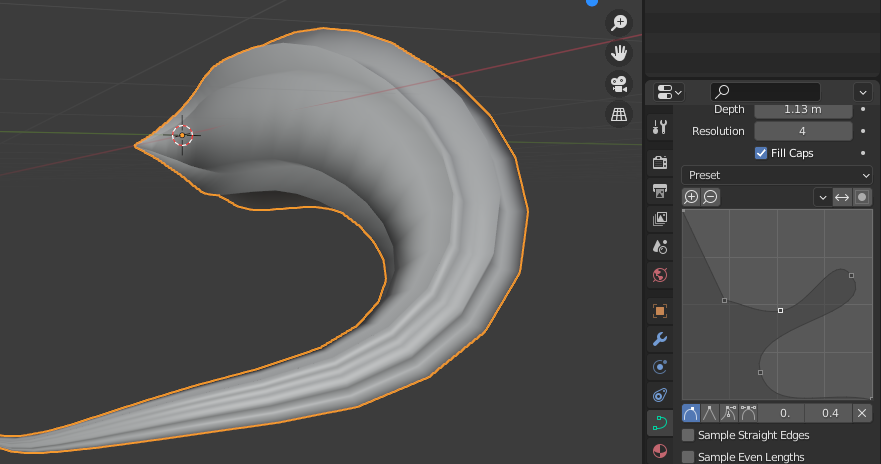The width and height of the screenshot is (881, 464).
Task: Open the Physics properties tab
Action: [x=660, y=367]
